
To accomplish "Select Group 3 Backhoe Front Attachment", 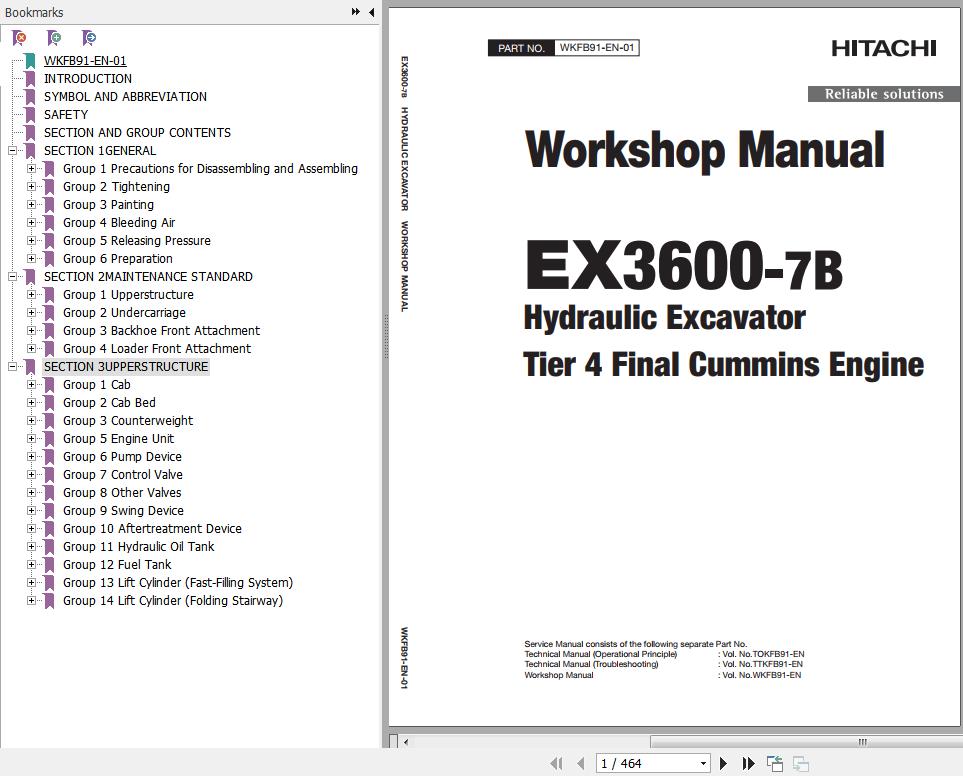I will 161,330.
